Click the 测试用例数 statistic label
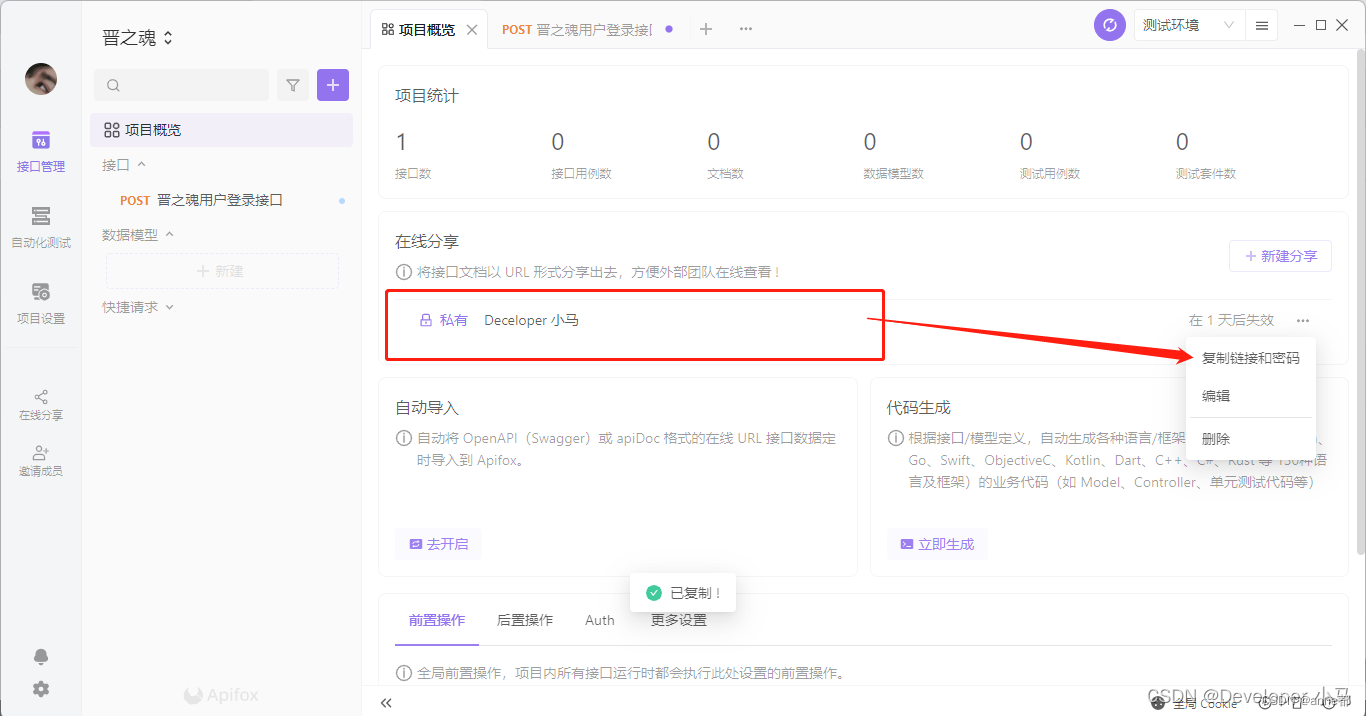This screenshot has height=716, width=1366. tap(1049, 173)
